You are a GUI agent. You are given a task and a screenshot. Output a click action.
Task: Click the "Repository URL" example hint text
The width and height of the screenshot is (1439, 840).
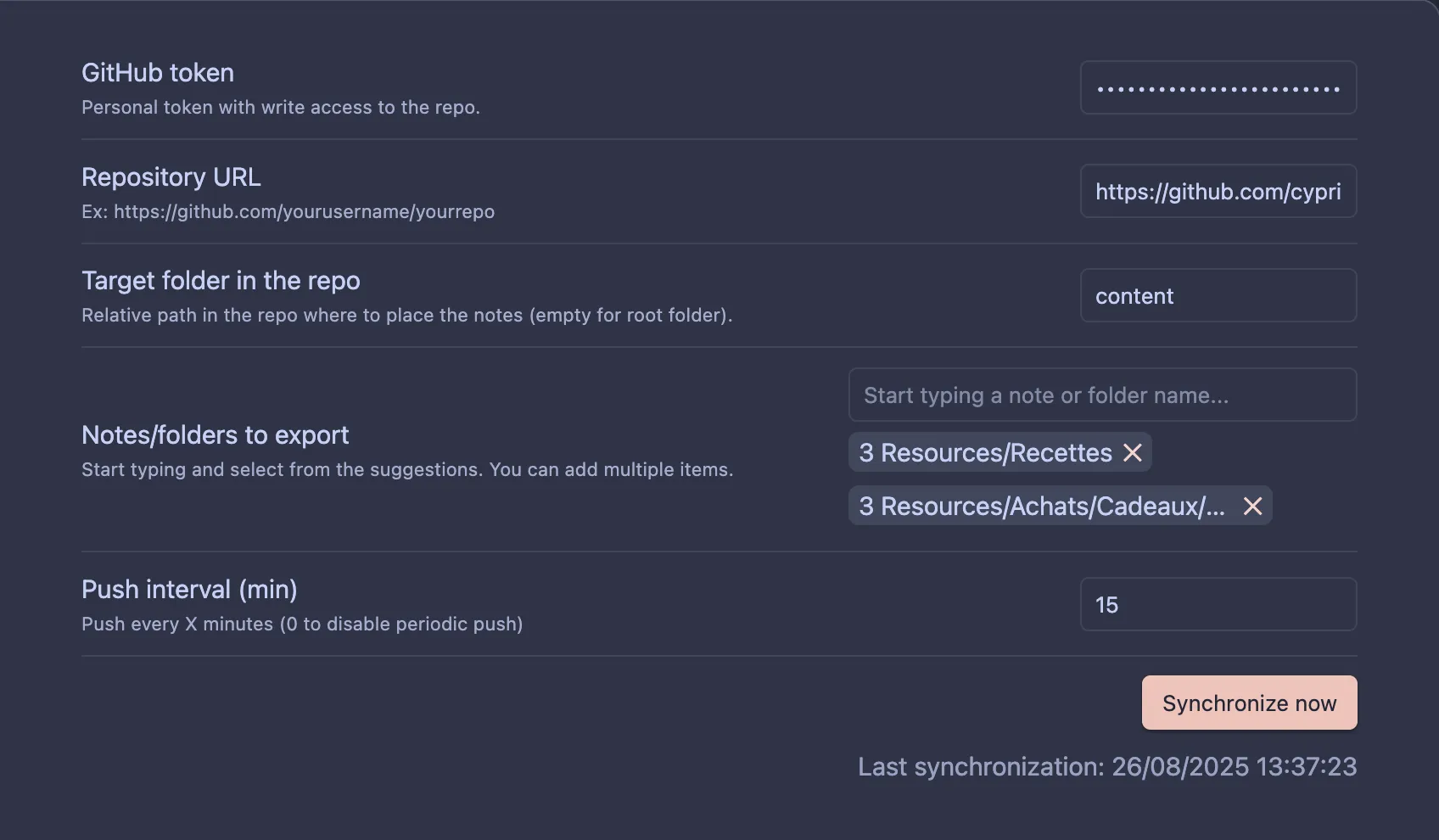click(288, 211)
